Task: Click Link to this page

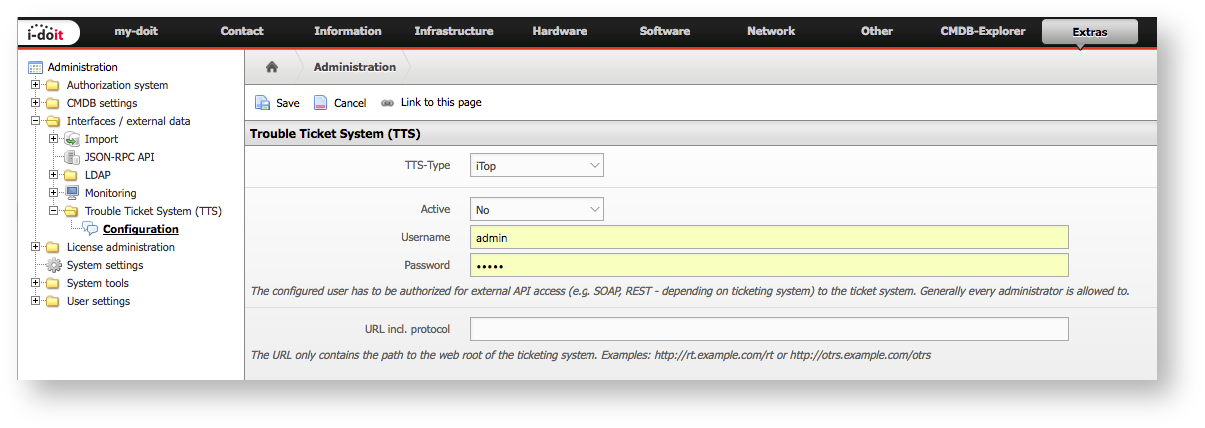Action: coord(441,102)
